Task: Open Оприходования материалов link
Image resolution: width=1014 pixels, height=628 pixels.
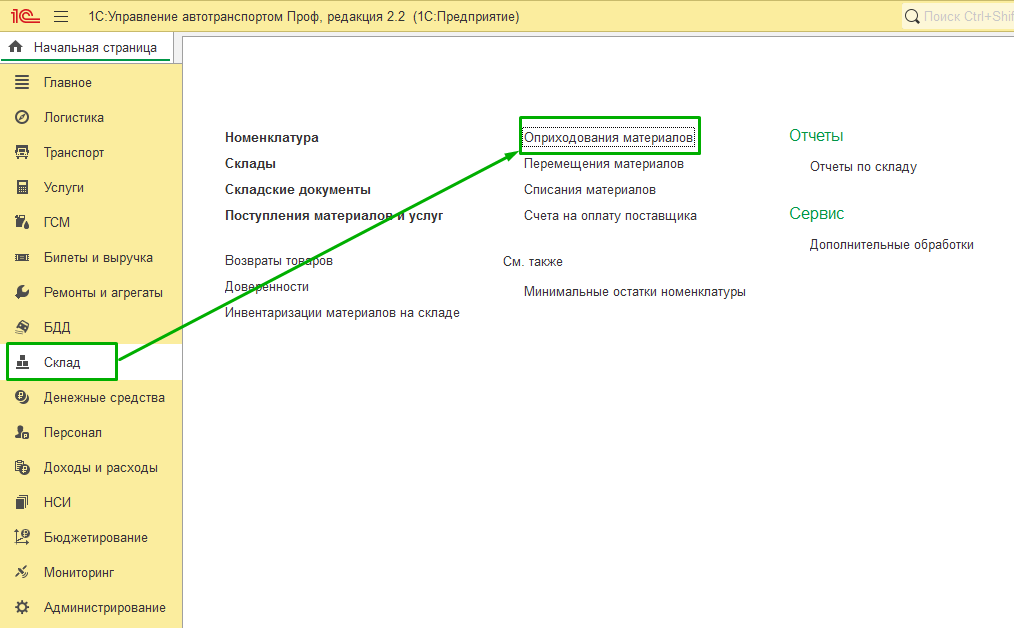Action: [x=608, y=137]
